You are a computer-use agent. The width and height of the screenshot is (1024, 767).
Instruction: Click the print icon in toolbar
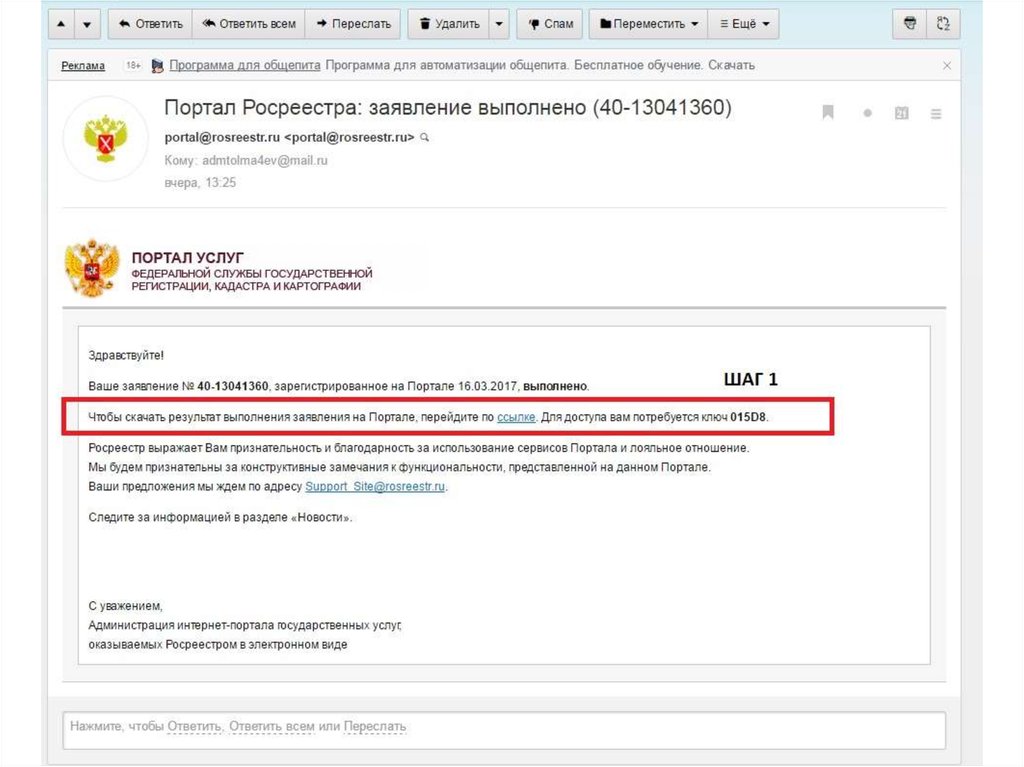tap(909, 24)
